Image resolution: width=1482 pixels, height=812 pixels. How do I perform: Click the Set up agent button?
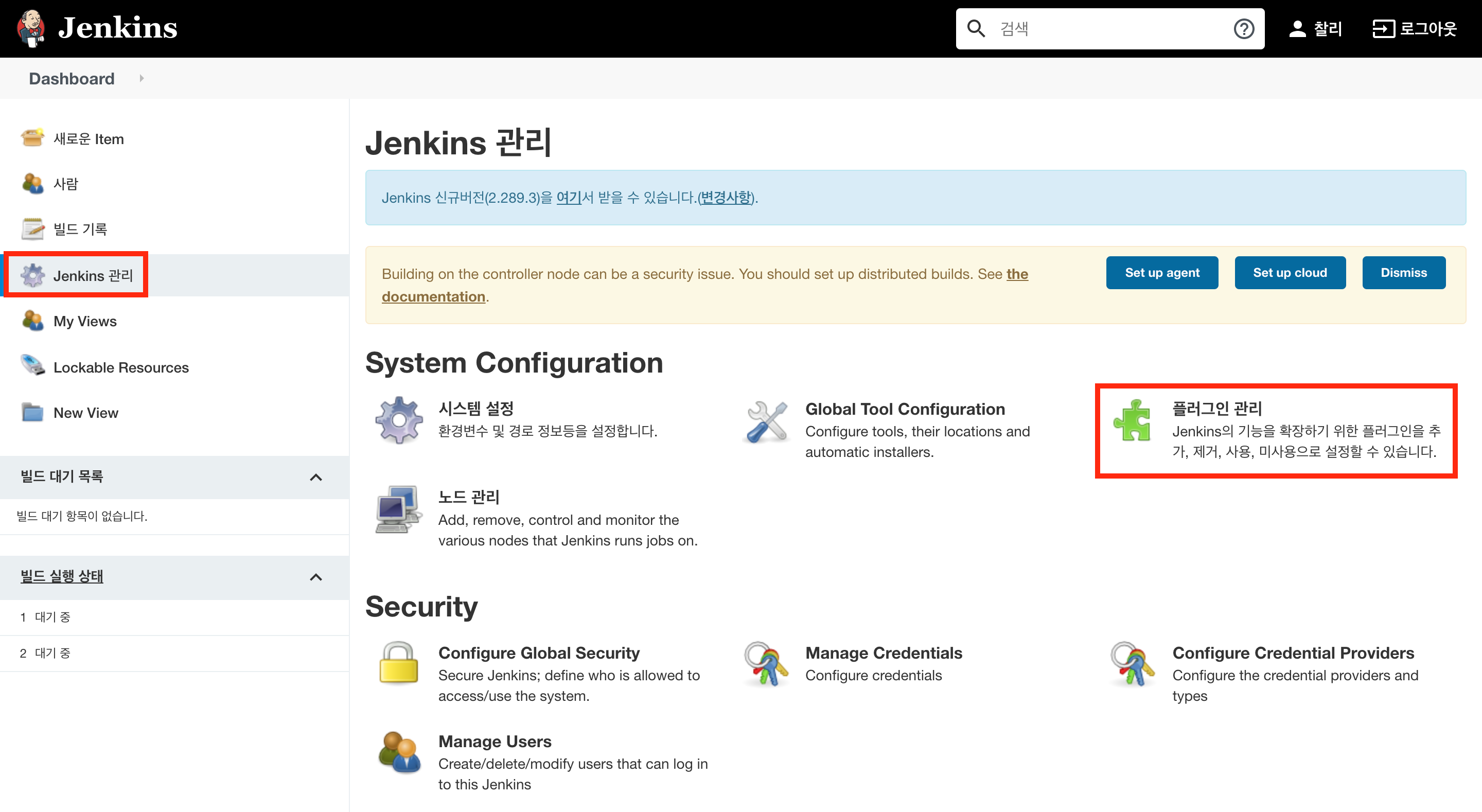point(1161,273)
